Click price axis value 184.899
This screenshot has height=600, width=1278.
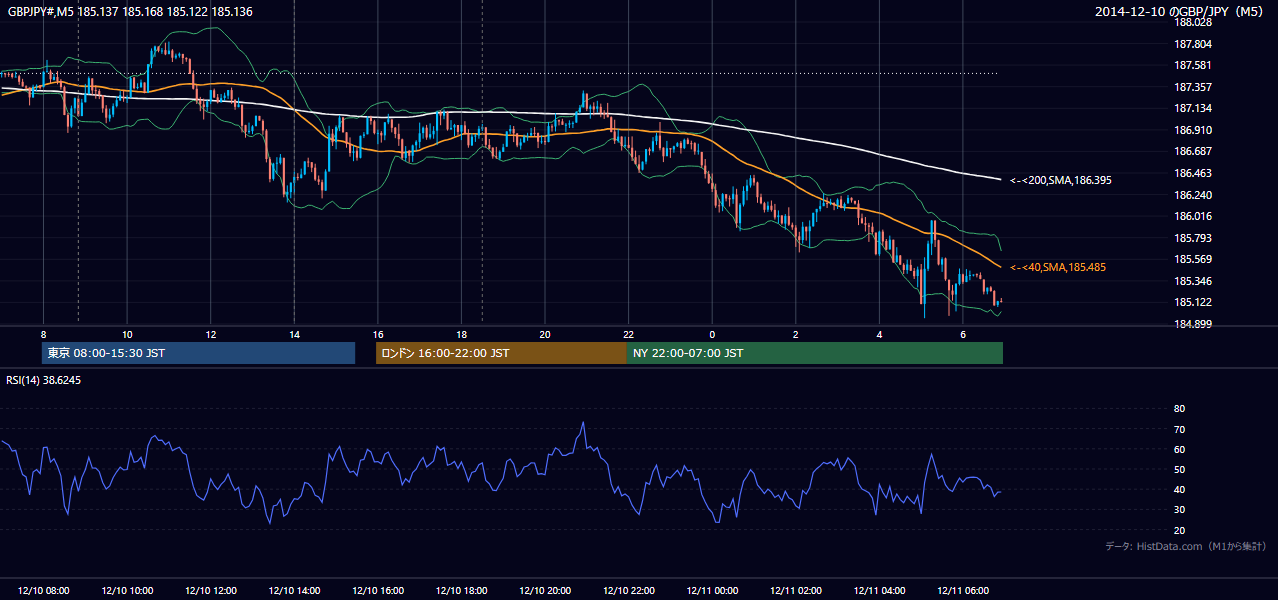tap(1193, 324)
